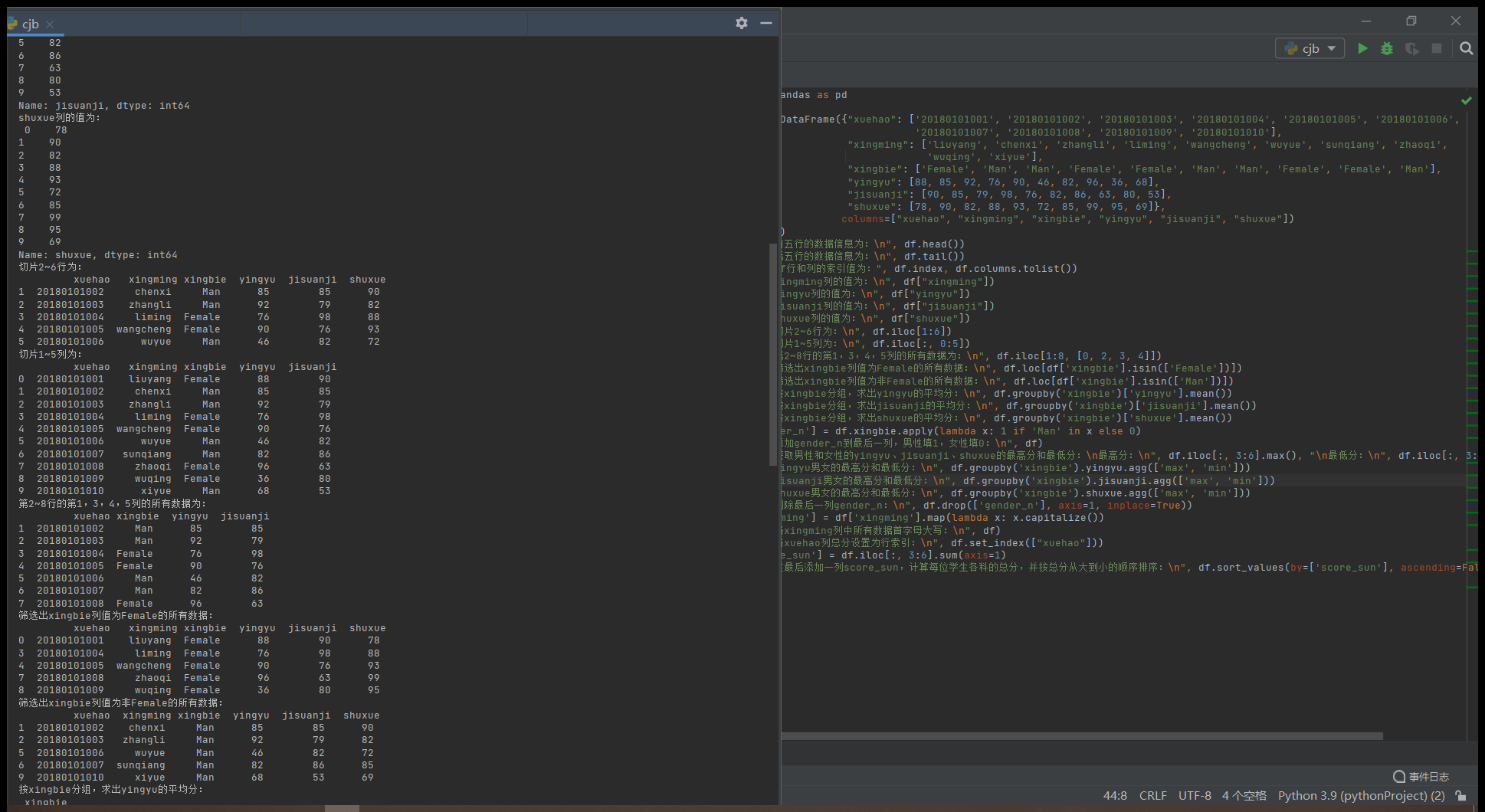
Task: Toggle the read-only lock icon in the status bar
Action: (1461, 796)
